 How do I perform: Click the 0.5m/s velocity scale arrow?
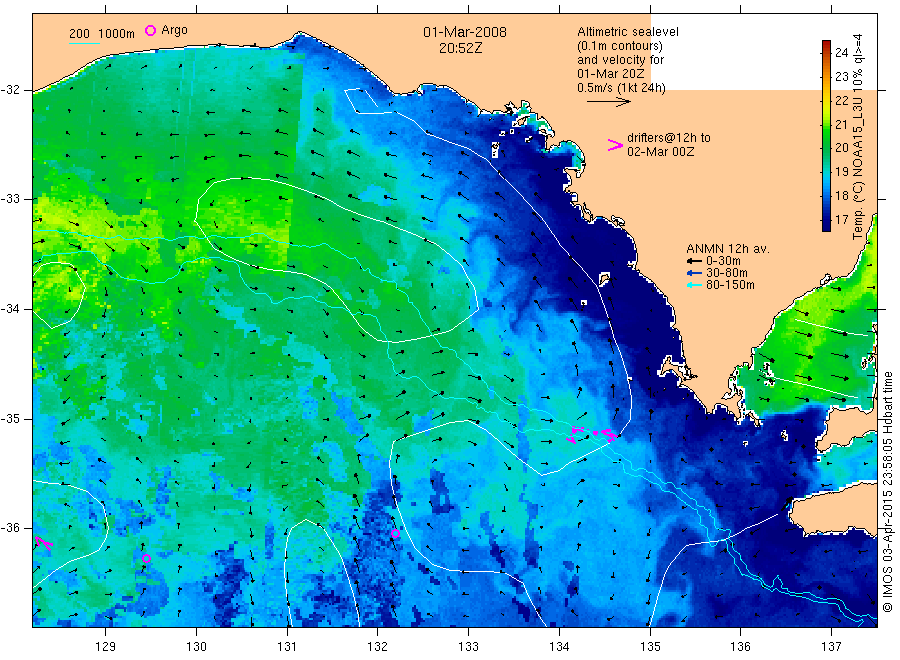[x=608, y=102]
